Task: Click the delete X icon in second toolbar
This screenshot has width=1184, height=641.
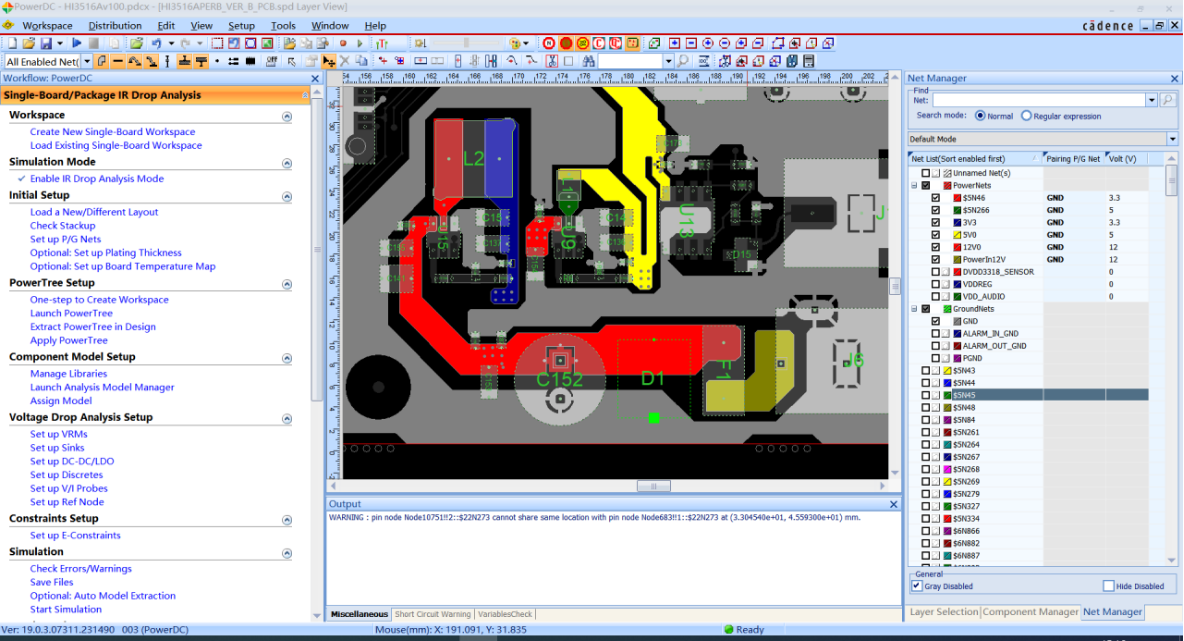Action: [344, 61]
